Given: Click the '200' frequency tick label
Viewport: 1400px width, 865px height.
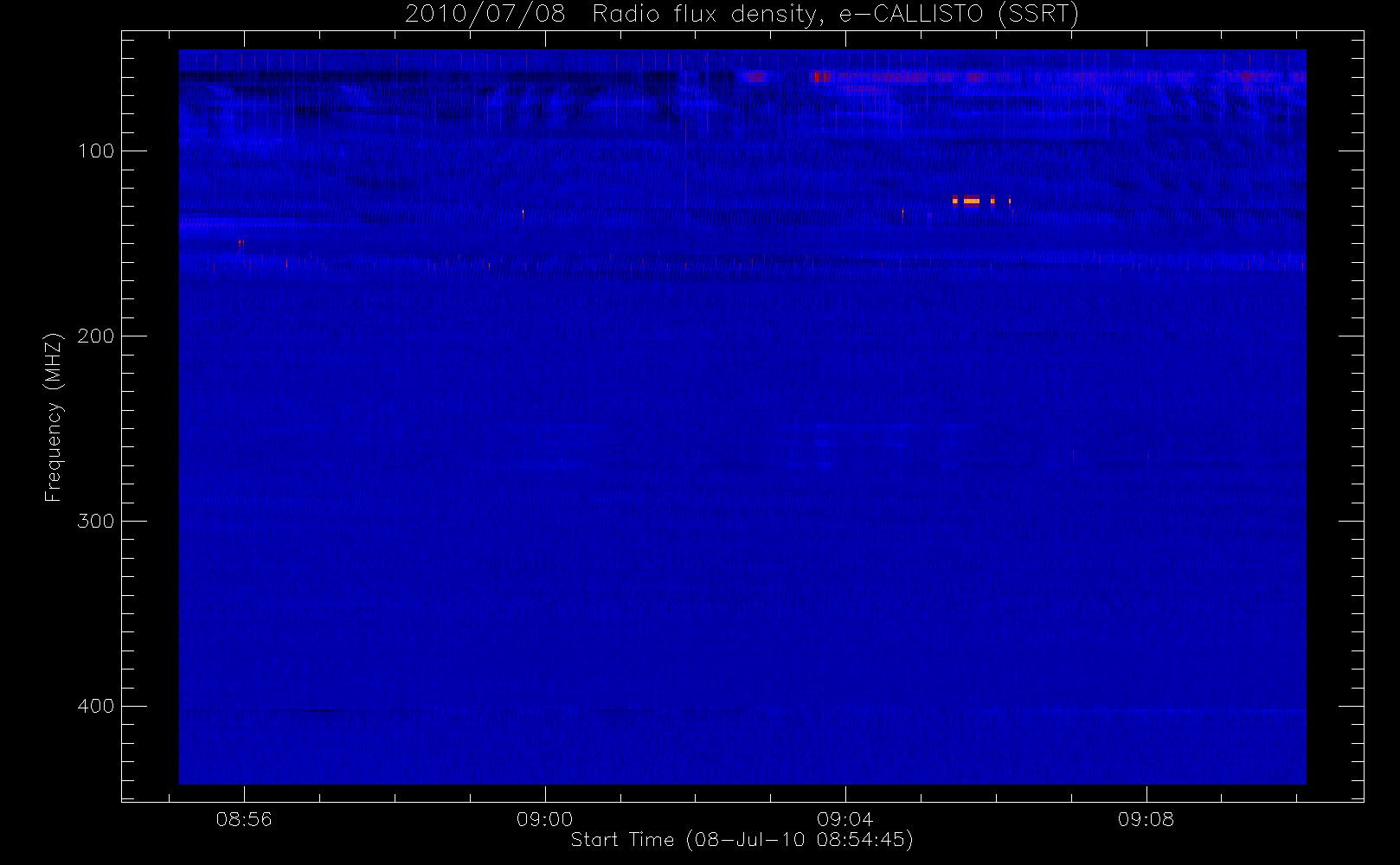Looking at the screenshot, I should tap(96, 336).
